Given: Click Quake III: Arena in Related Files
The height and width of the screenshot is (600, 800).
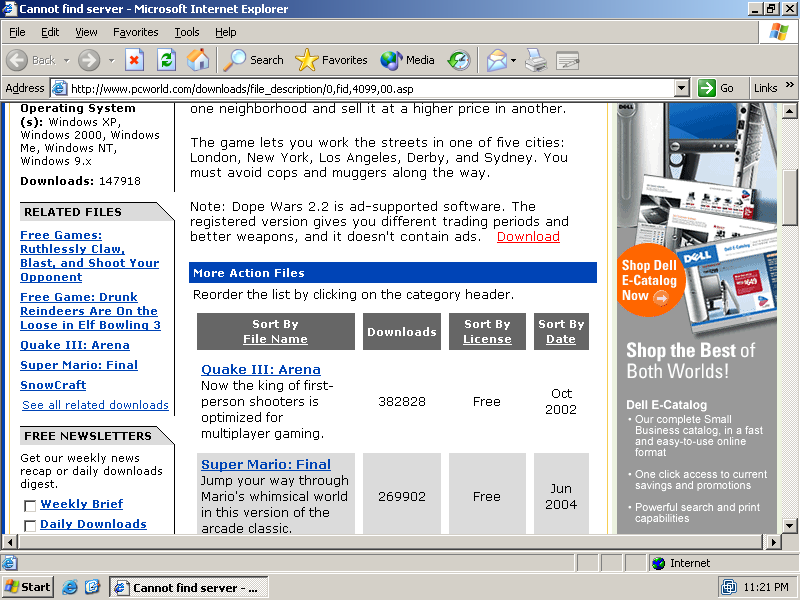Looking at the screenshot, I should [x=75, y=345].
